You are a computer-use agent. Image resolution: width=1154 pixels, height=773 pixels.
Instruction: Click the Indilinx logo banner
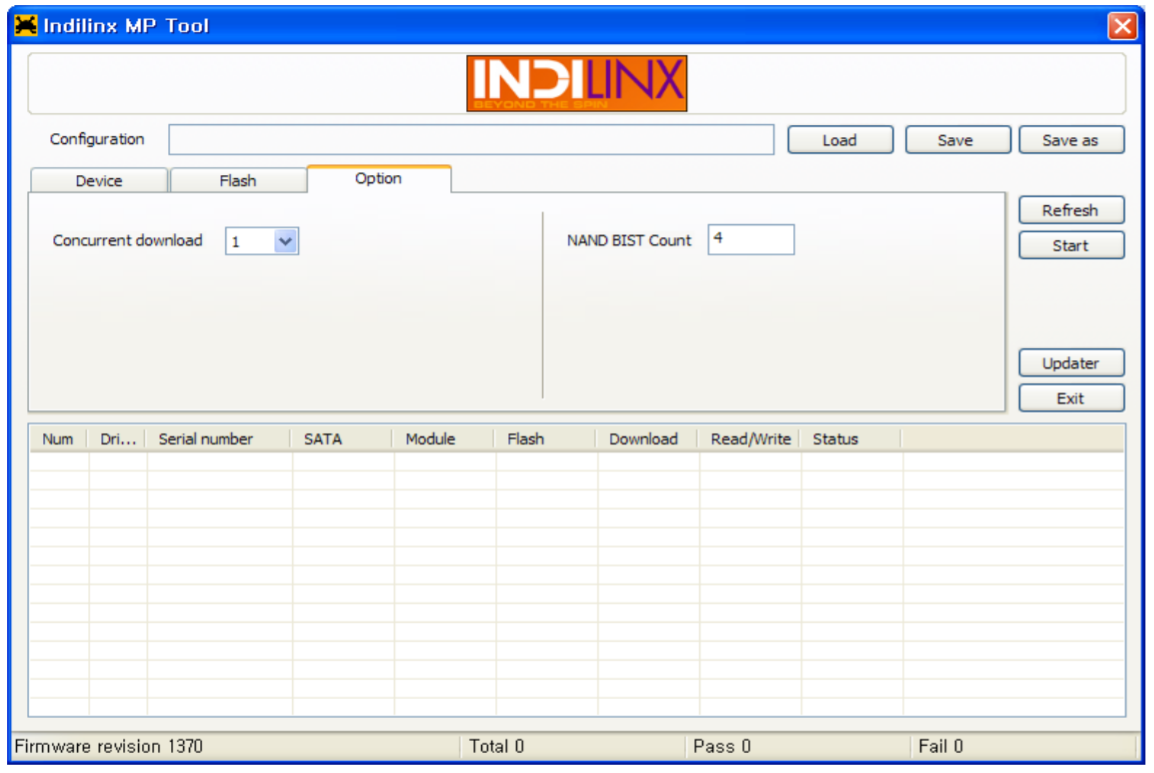tap(576, 83)
